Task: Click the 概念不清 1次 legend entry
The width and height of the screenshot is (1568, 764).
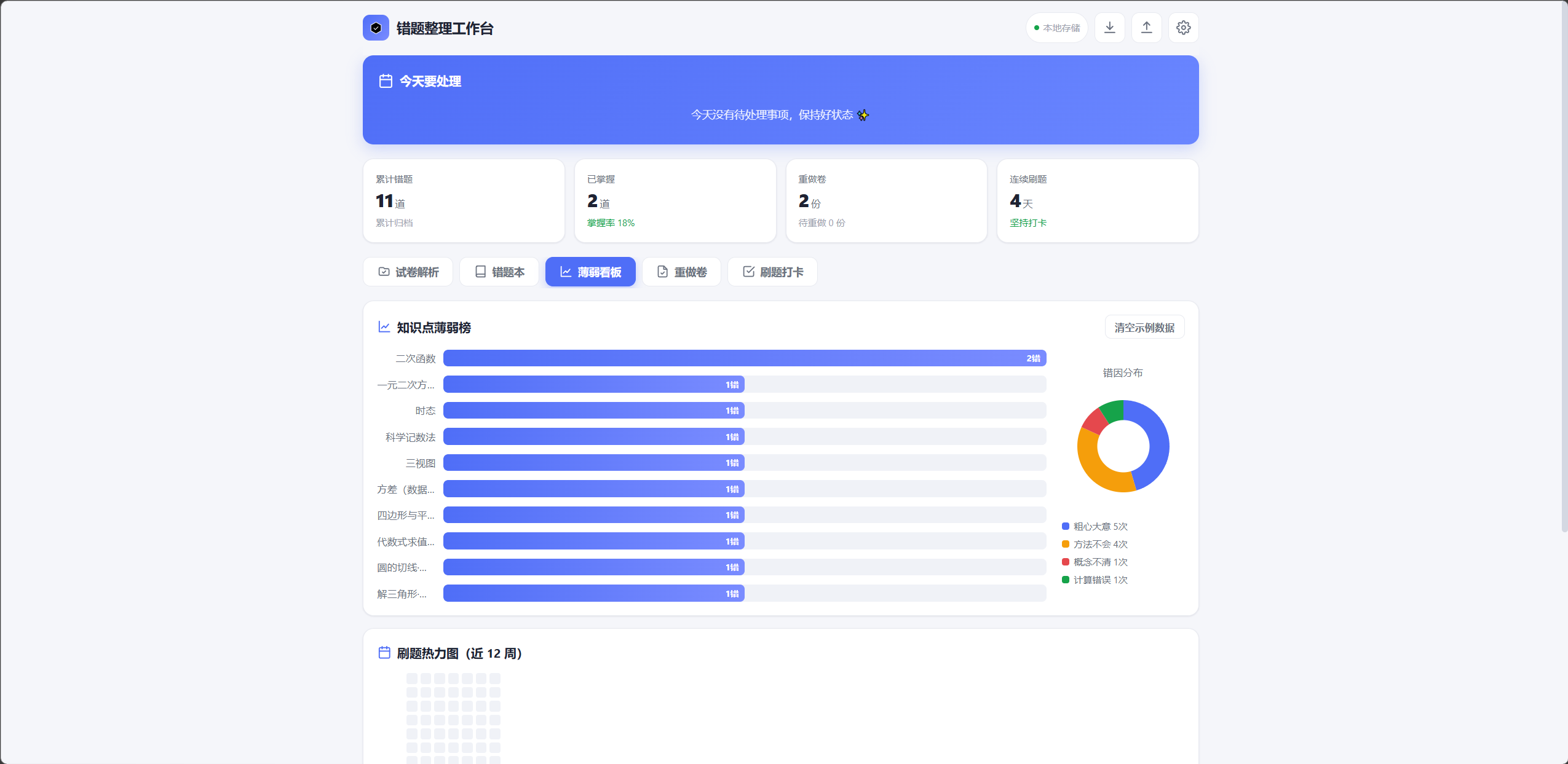Action: [1095, 562]
